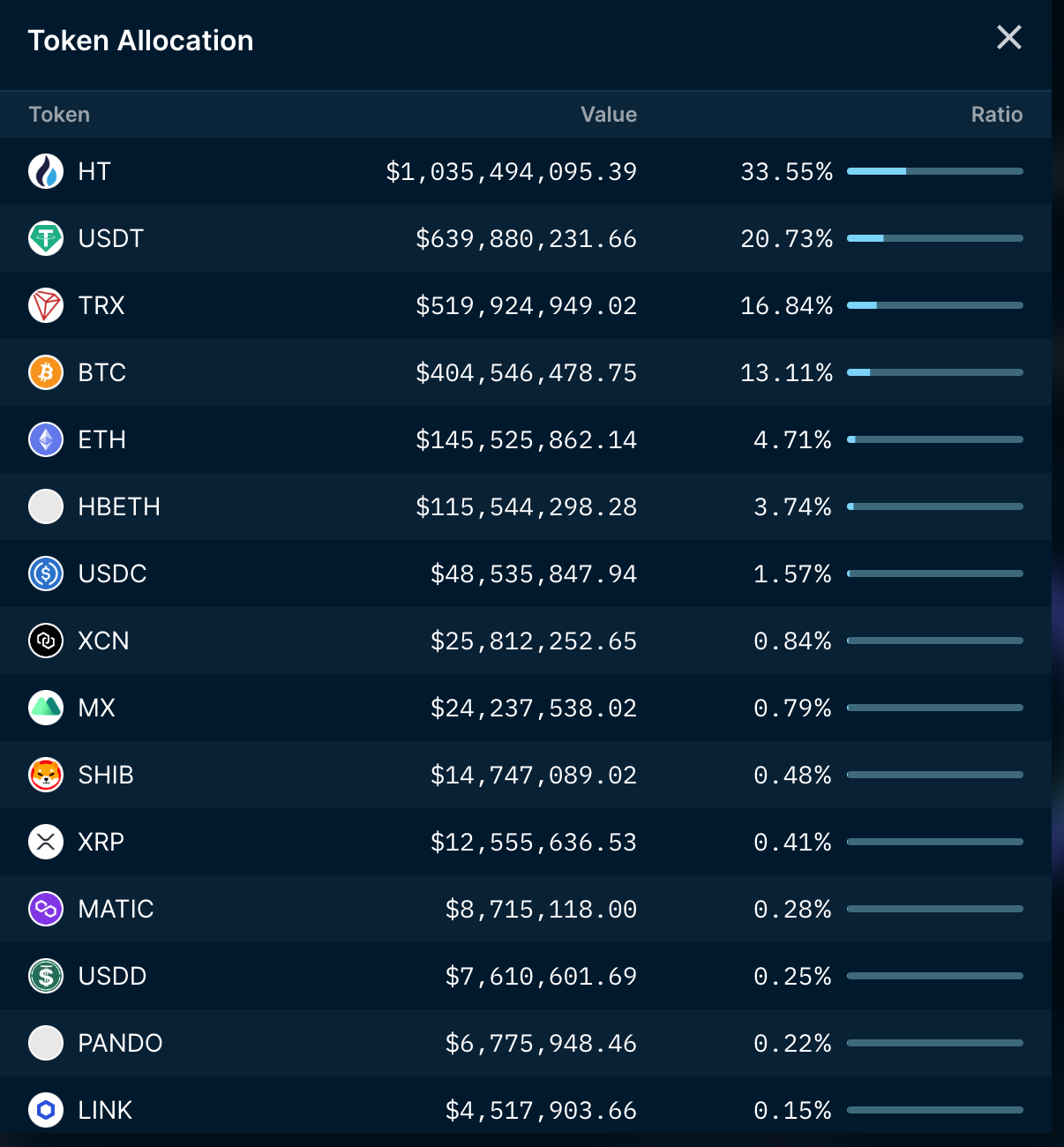Screen dimensions: 1064x1147
Task: Select the BTC token name
Action: [x=102, y=372]
